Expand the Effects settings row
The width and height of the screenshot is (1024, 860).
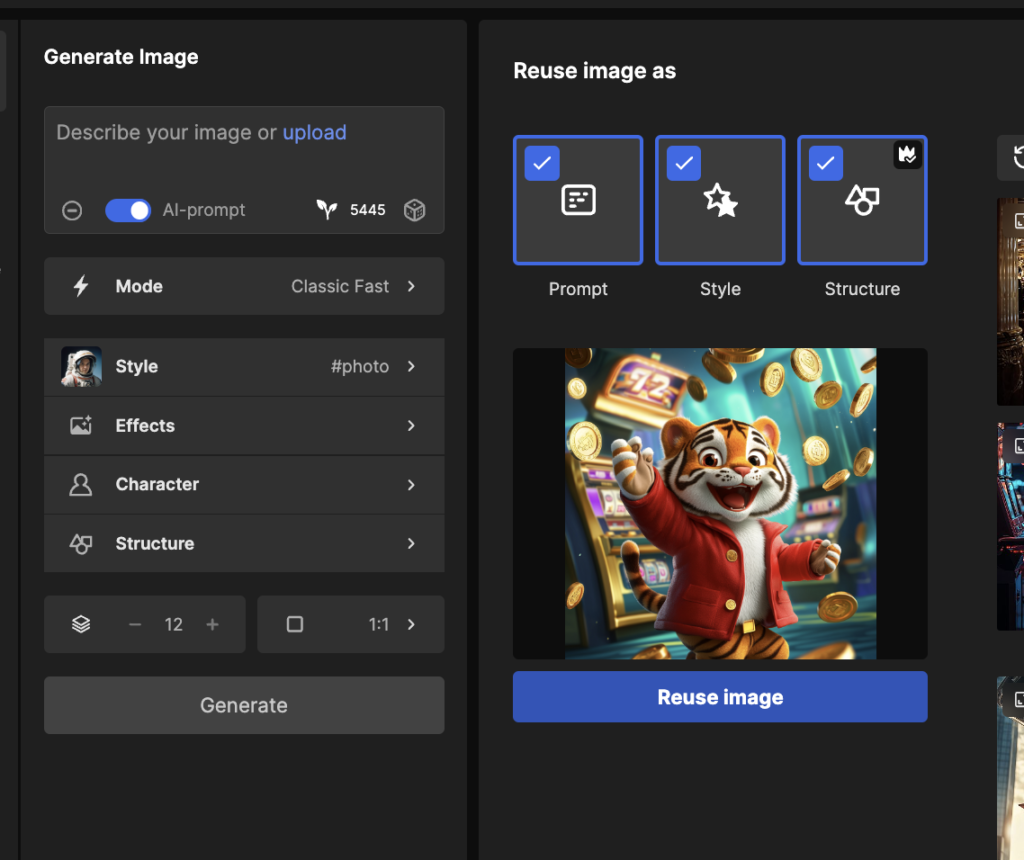coord(244,426)
